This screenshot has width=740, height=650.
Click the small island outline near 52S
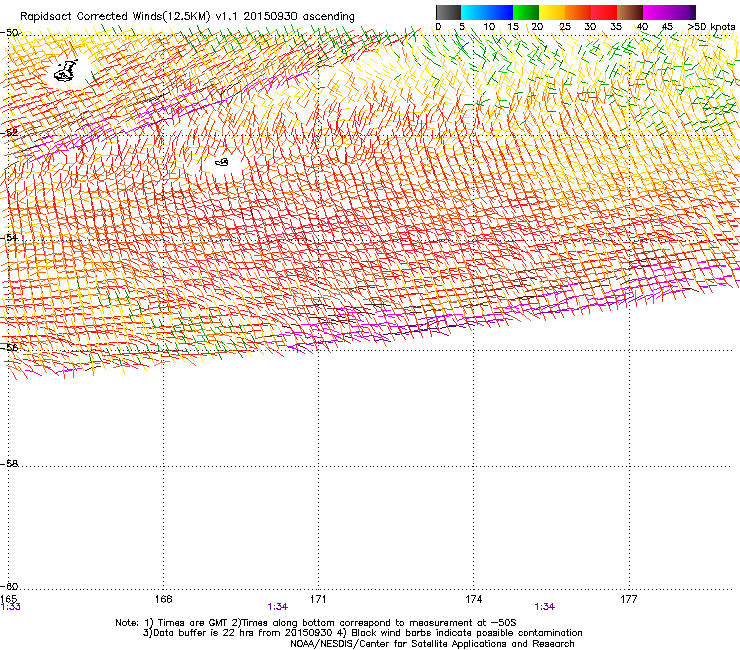point(222,162)
